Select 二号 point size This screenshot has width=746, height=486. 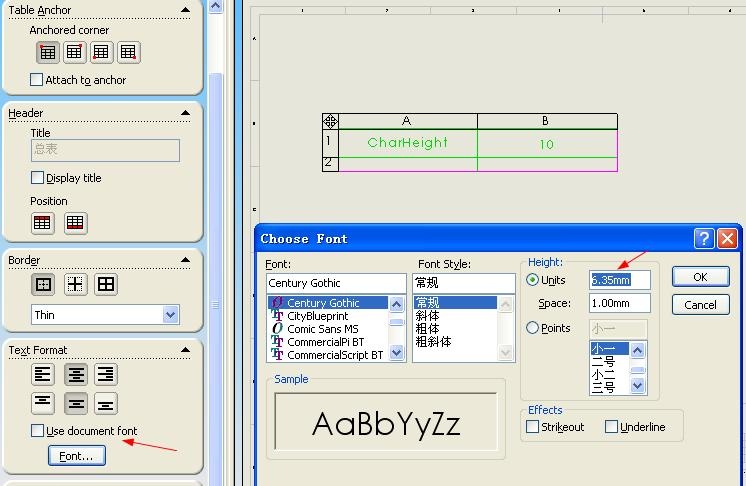point(610,361)
